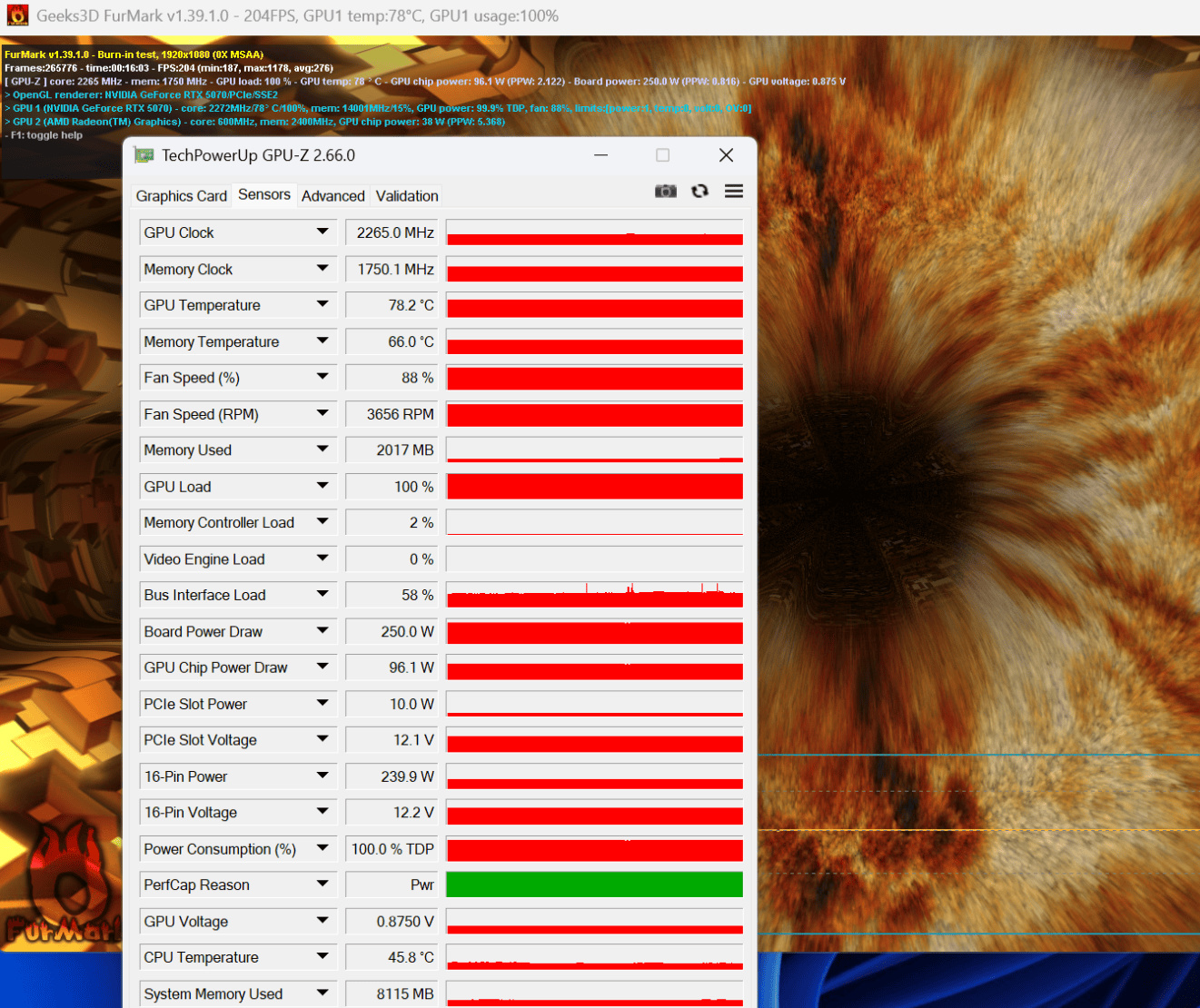Go to the Validation tab

(x=407, y=196)
